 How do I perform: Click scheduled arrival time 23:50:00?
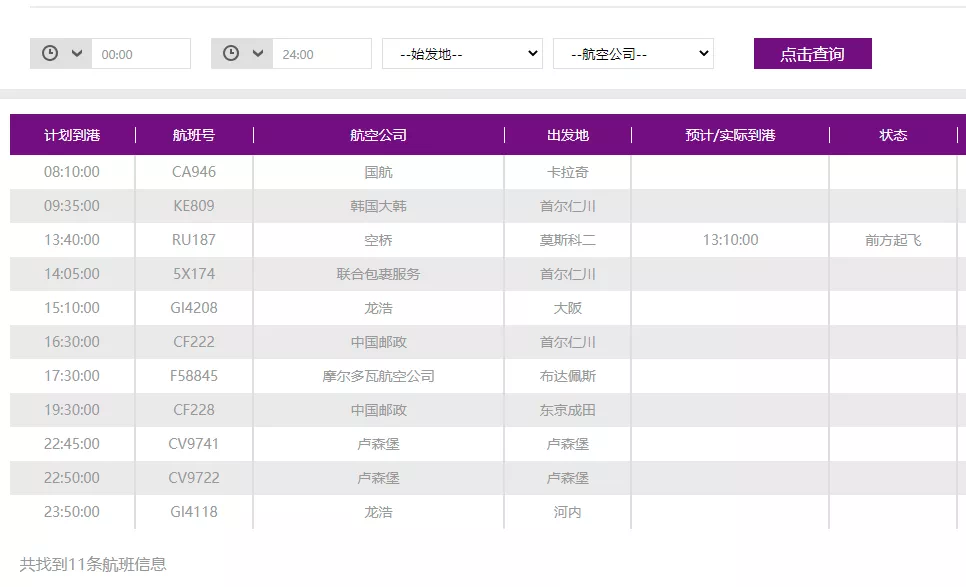coord(72,511)
